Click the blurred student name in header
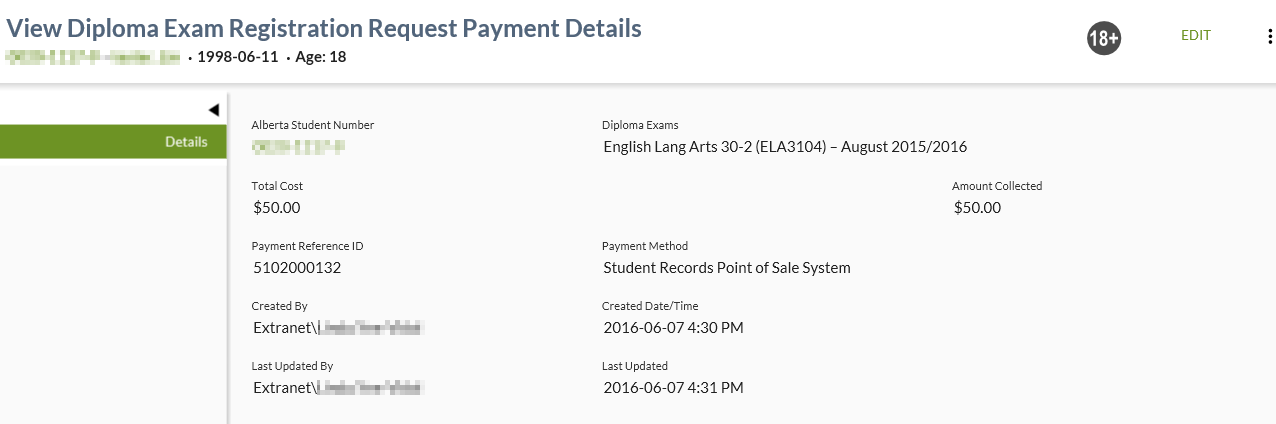1276x424 pixels. (93, 57)
